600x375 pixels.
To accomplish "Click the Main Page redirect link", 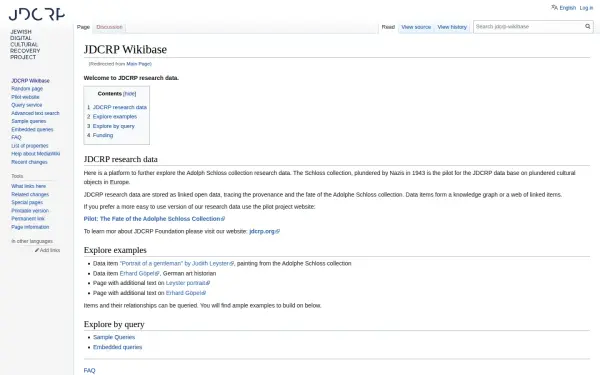I will coord(138,64).
